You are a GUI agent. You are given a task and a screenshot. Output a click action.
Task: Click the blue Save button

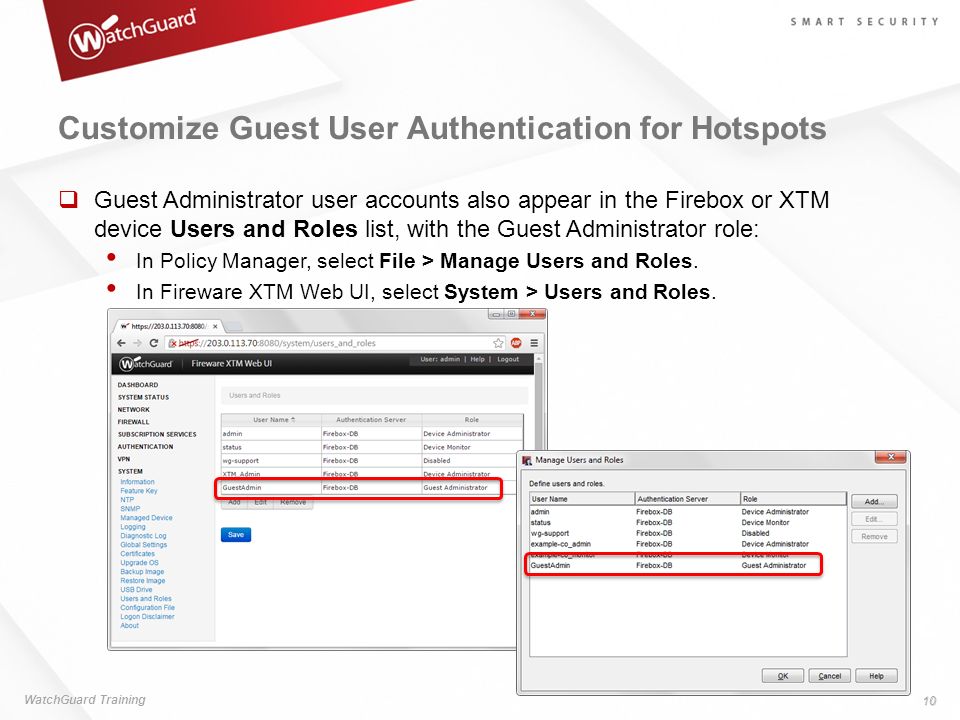coord(236,534)
